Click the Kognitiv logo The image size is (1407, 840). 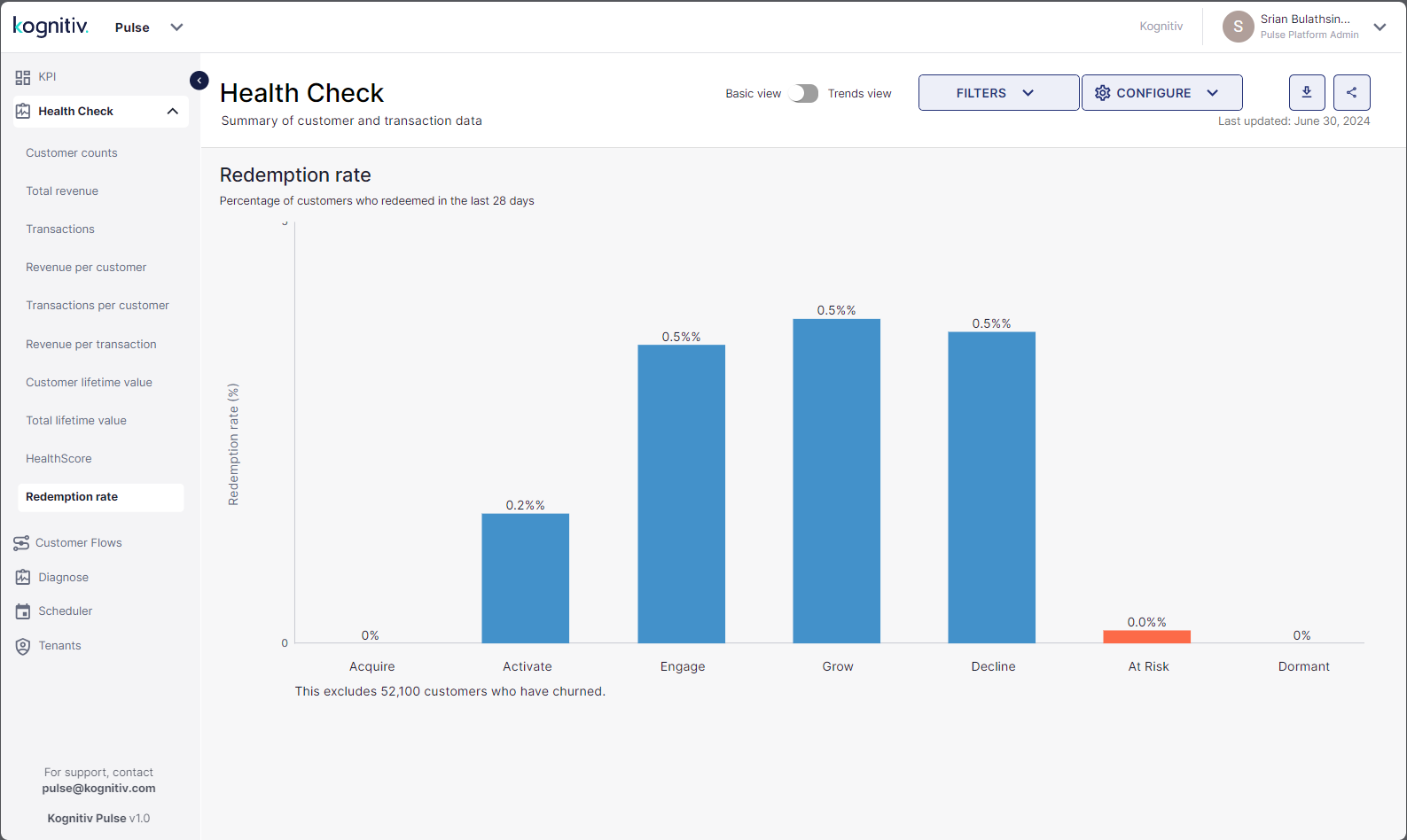[x=51, y=27]
